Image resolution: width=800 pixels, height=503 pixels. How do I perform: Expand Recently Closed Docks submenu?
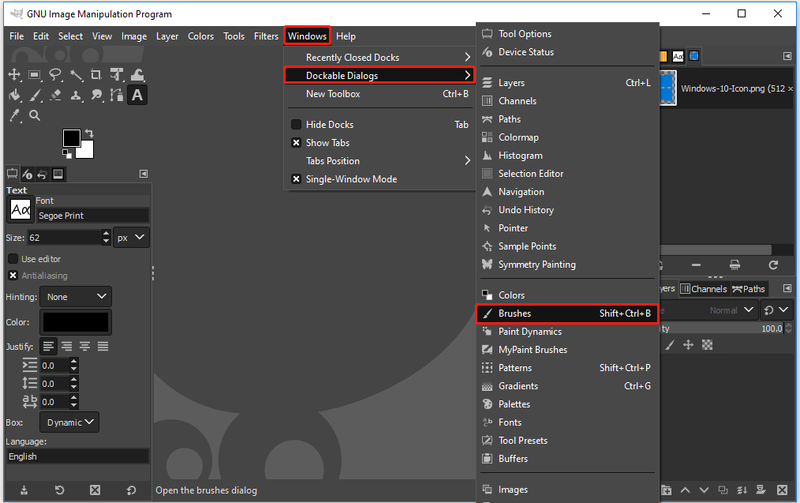tap(380, 58)
